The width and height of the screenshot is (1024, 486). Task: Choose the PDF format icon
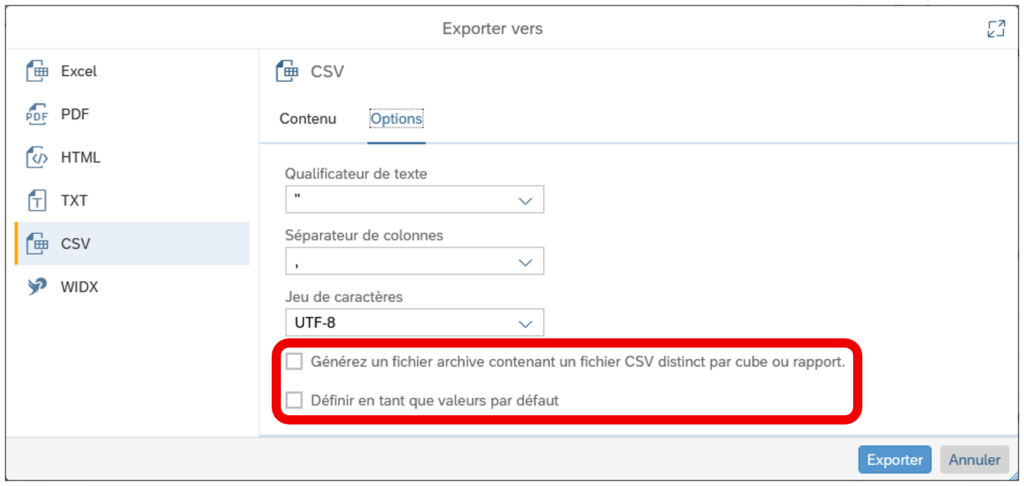click(x=37, y=114)
